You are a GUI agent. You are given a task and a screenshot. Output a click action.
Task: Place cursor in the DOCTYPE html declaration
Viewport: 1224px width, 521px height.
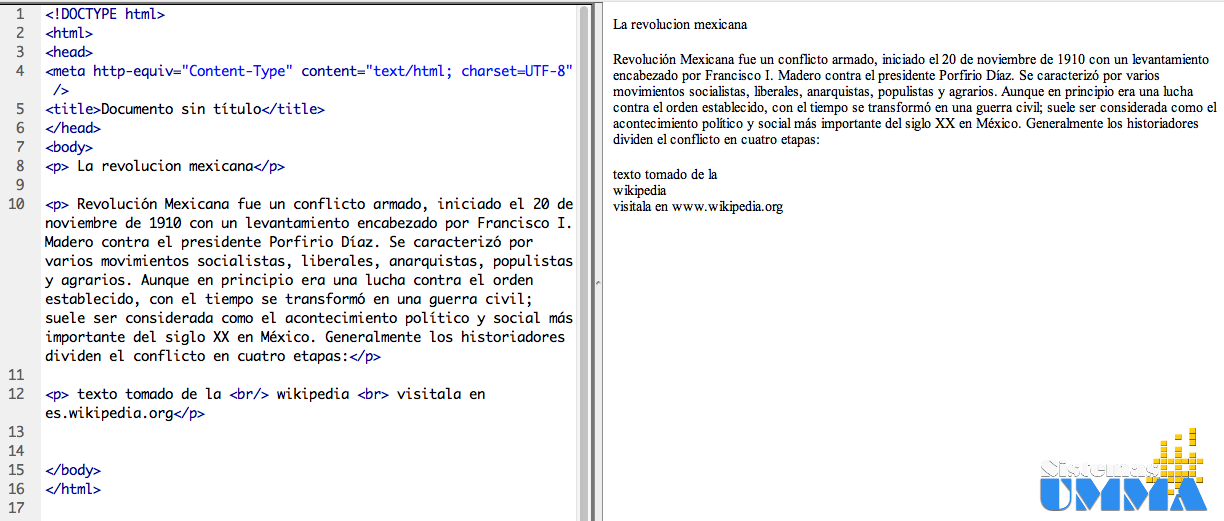tap(105, 15)
